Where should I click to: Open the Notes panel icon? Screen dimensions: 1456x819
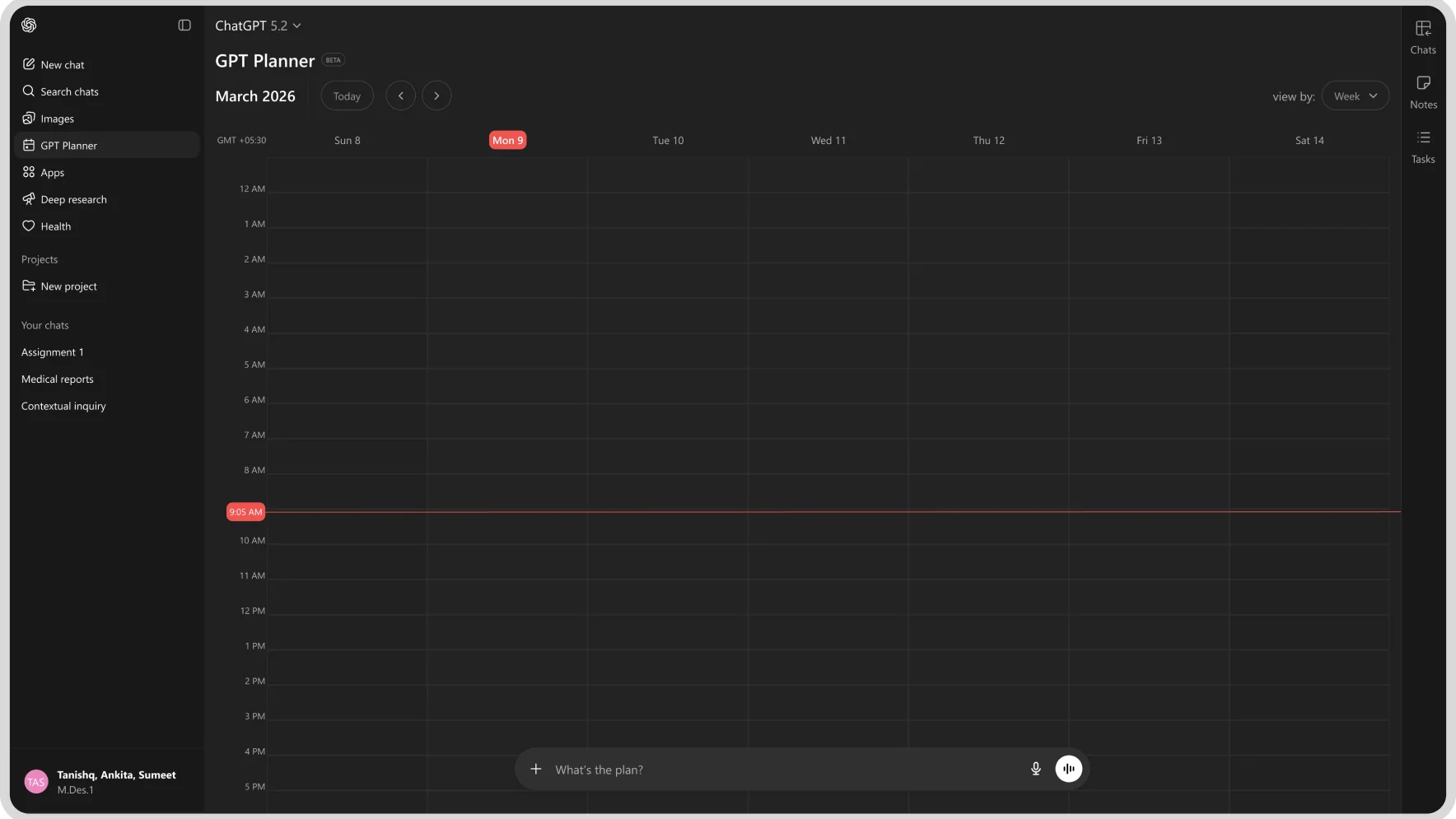(1423, 92)
